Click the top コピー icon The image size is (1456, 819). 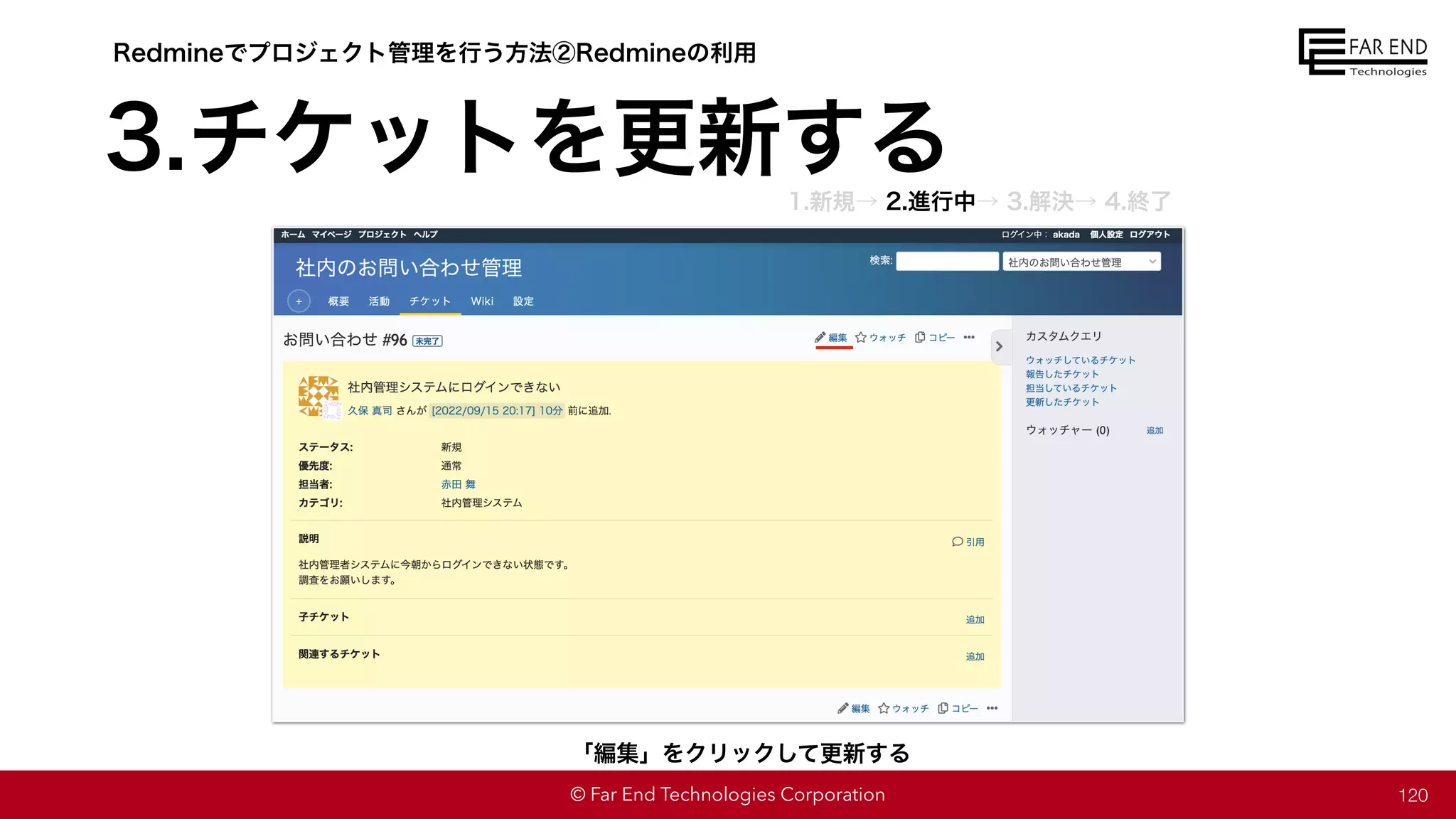(920, 337)
